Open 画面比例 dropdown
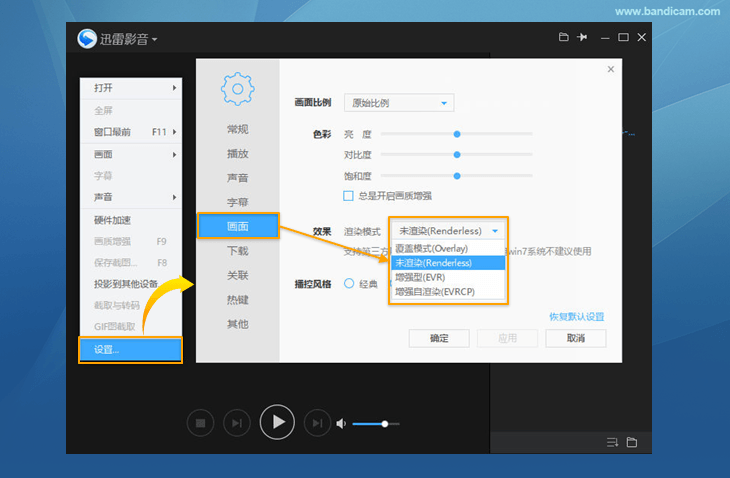Image resolution: width=730 pixels, height=478 pixels. coord(399,103)
